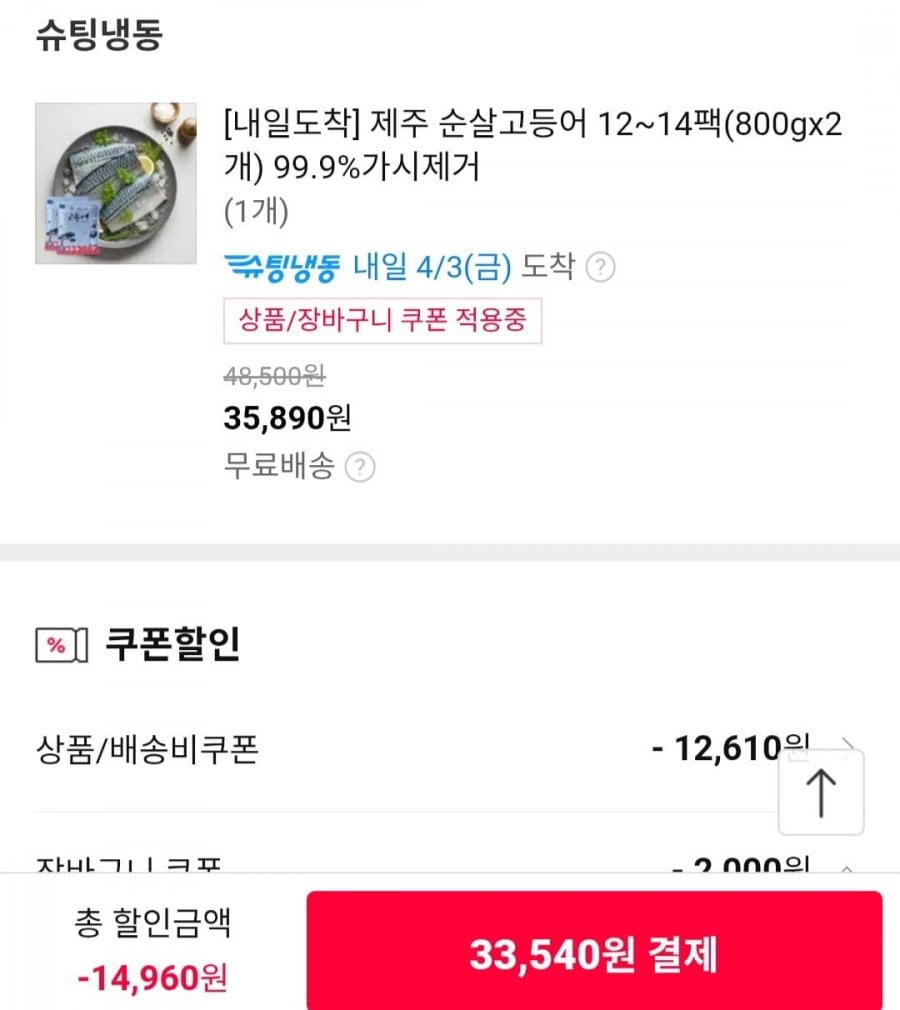Image resolution: width=900 pixels, height=1010 pixels.
Task: Tap the scroll-to-top arrow button
Action: [821, 792]
